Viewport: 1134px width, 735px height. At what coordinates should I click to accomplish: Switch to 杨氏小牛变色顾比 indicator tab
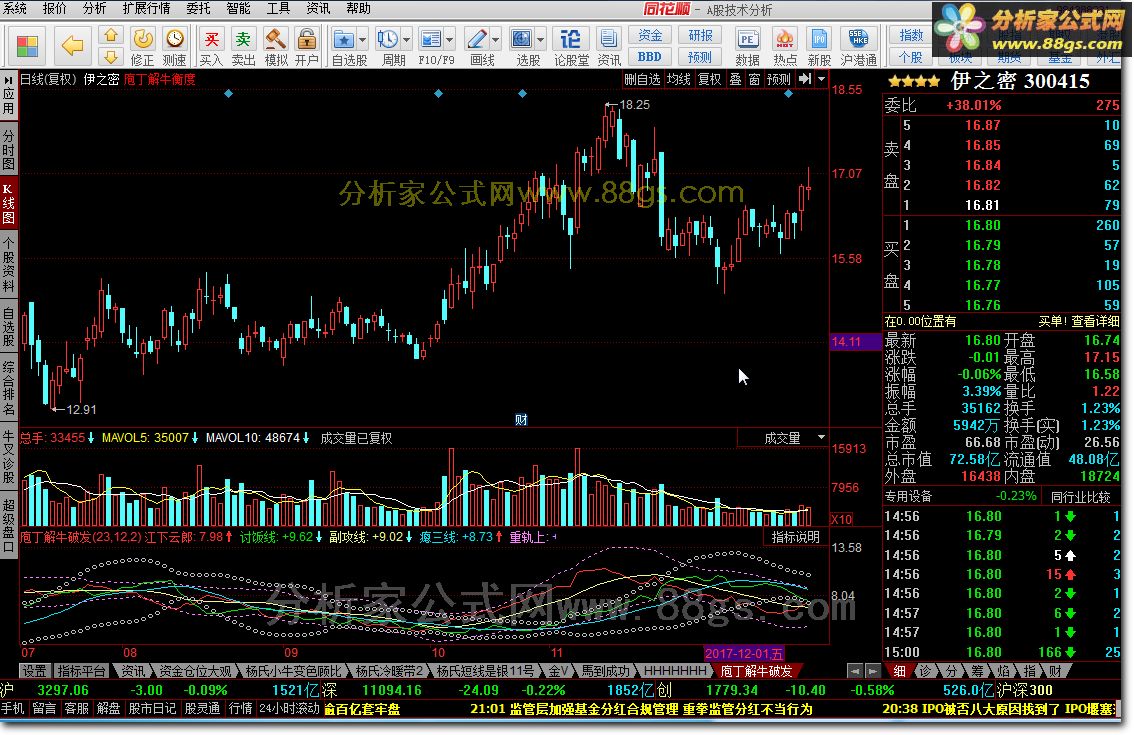tap(293, 671)
